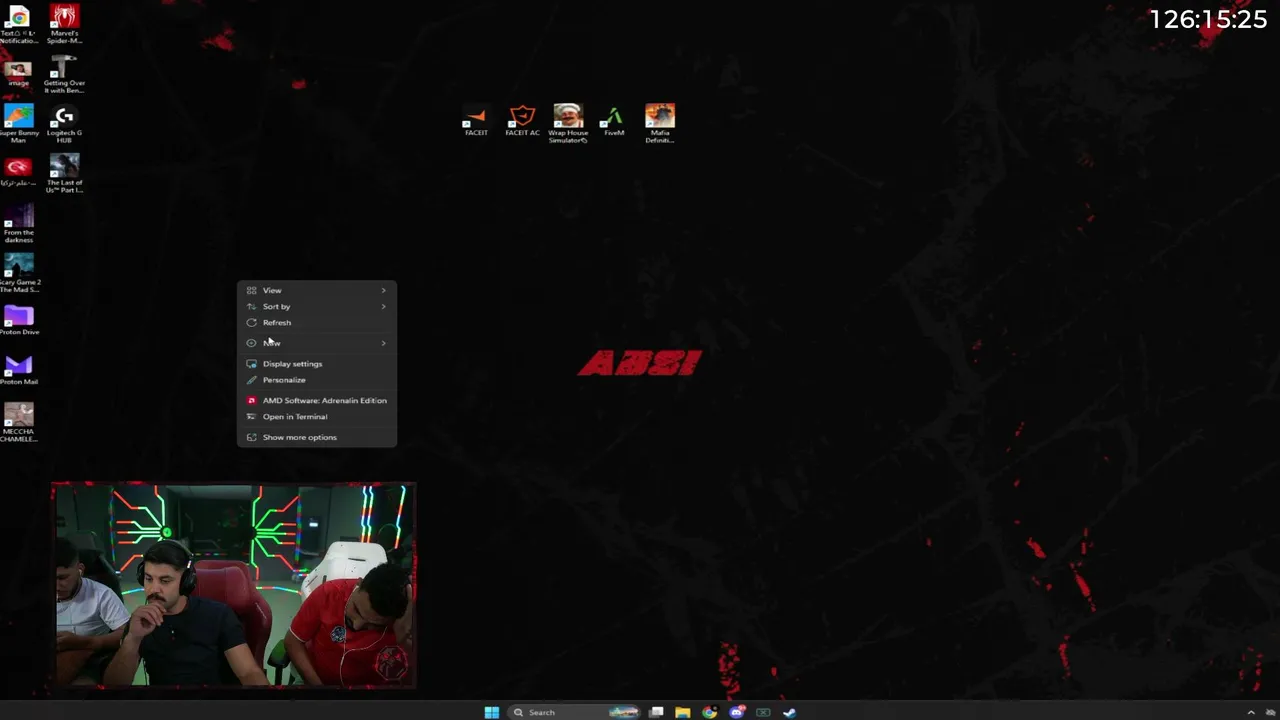The width and height of the screenshot is (1280, 720).
Task: Select the Super Bunny Man shortcut
Action: pos(18,125)
